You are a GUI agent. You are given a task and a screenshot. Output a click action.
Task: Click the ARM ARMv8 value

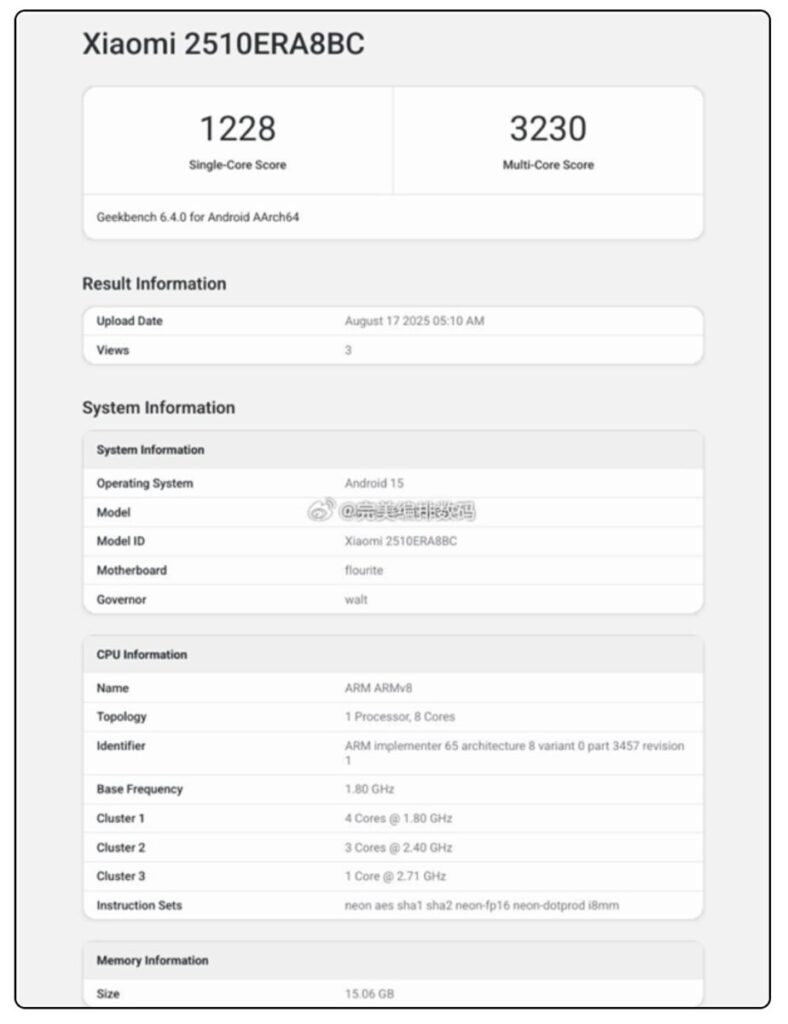[x=378, y=688]
